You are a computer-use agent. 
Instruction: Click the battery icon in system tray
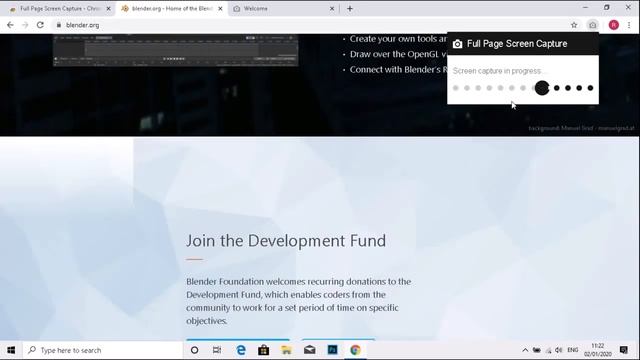click(x=537, y=350)
